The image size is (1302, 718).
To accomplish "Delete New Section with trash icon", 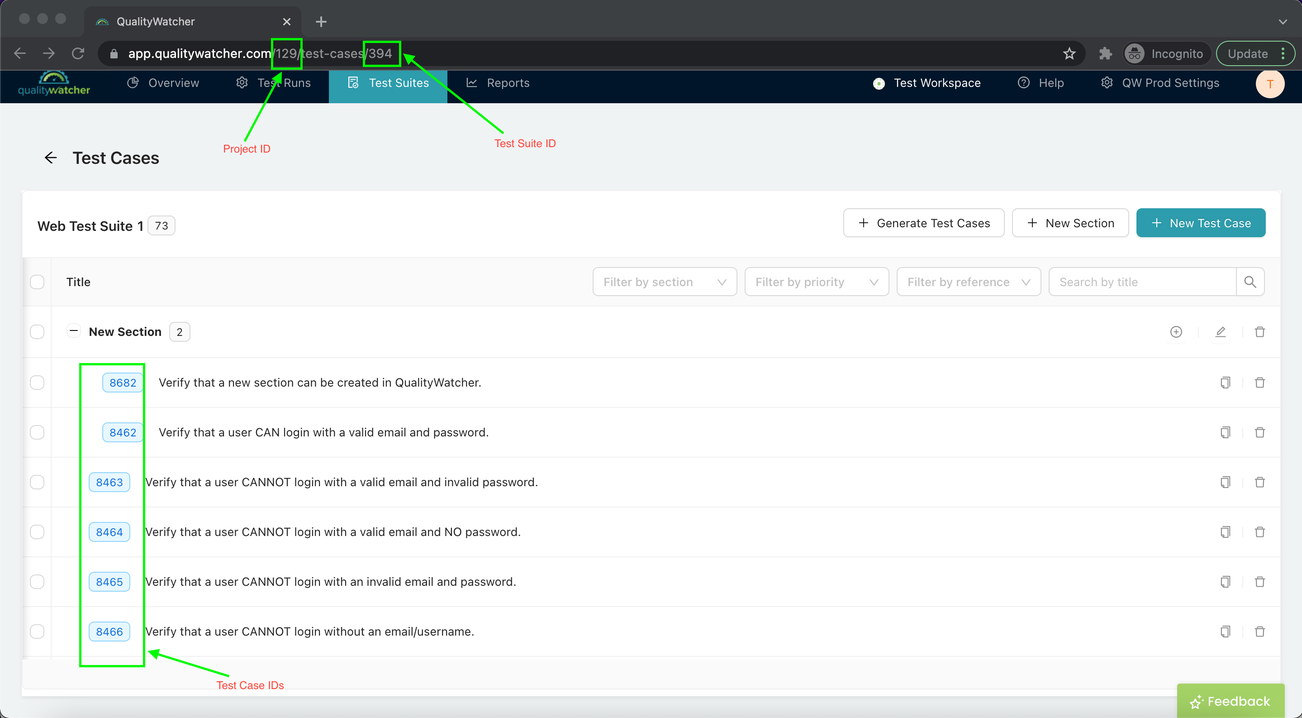I will click(x=1260, y=332).
